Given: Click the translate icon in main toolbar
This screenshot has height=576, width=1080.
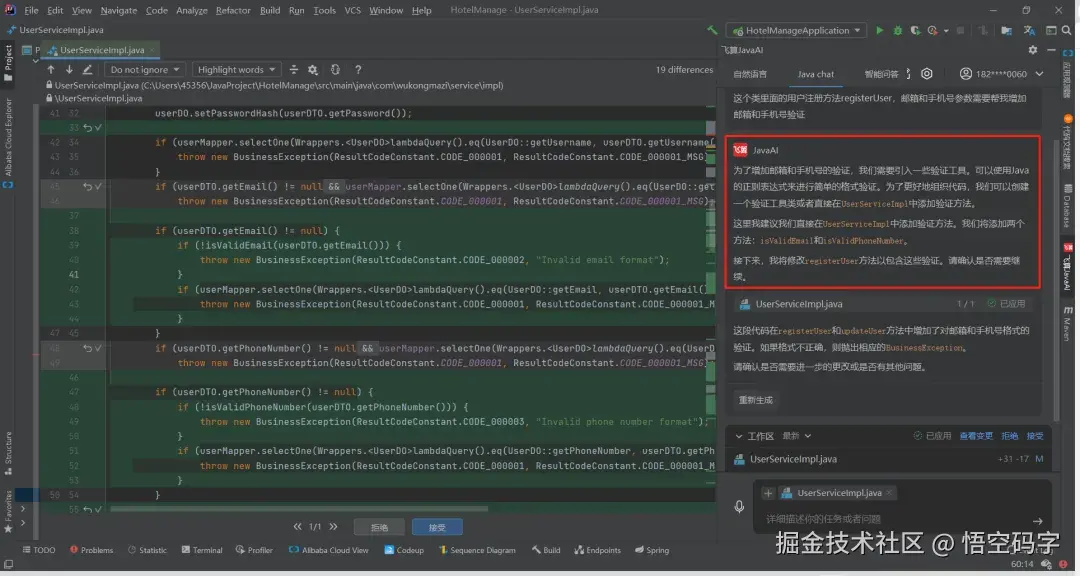Looking at the screenshot, I should (1029, 30).
